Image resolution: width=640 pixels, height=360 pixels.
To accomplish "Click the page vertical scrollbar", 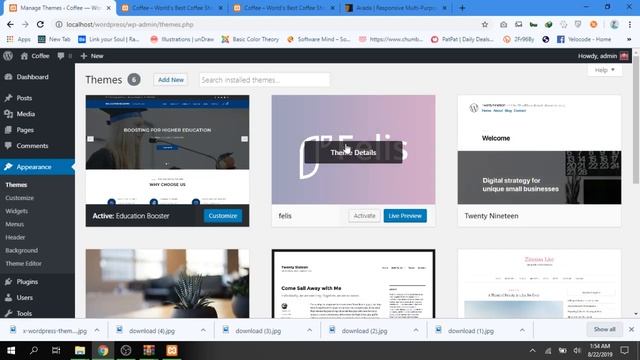I will click(x=636, y=120).
